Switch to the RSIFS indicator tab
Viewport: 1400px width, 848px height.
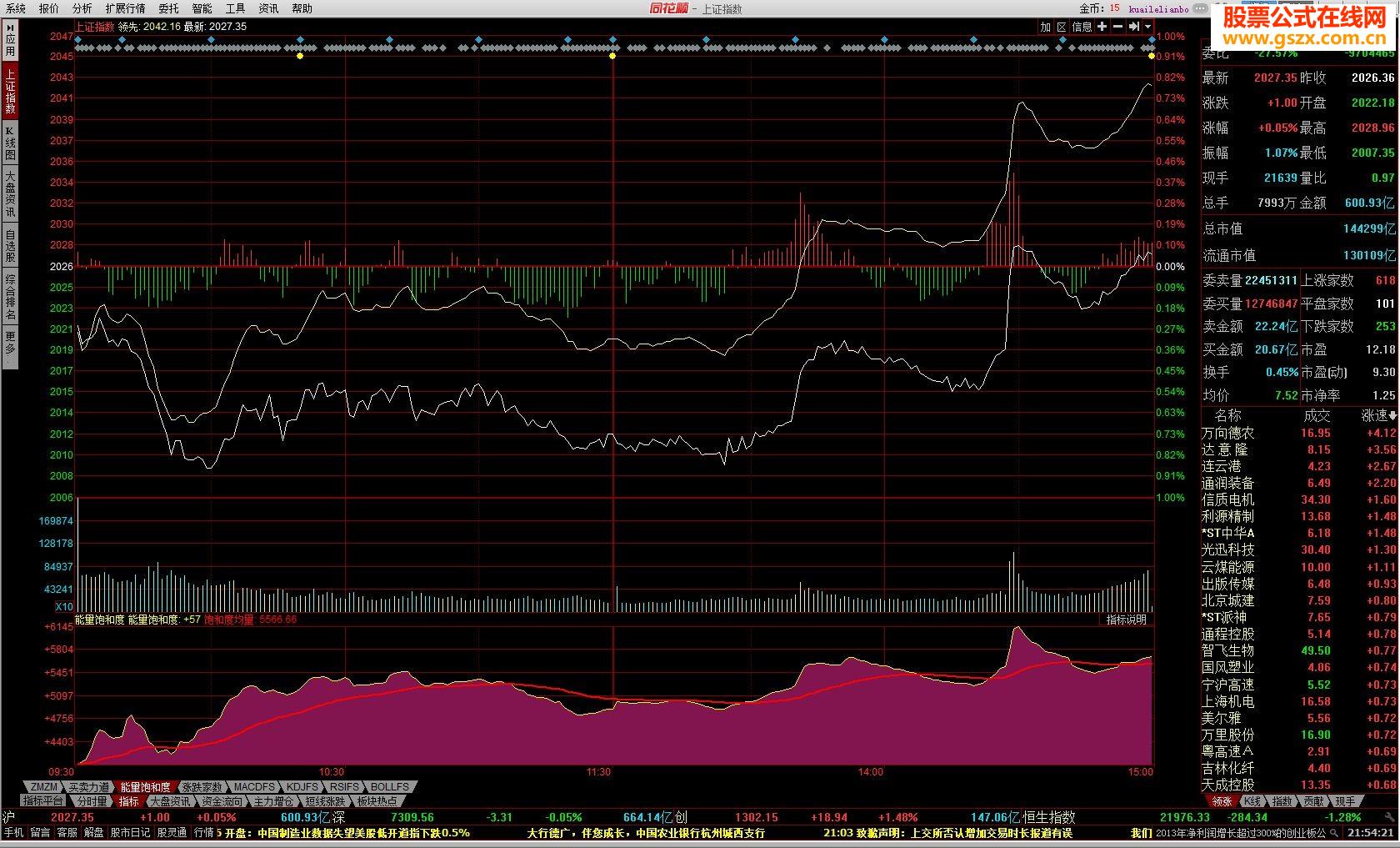coord(344,787)
